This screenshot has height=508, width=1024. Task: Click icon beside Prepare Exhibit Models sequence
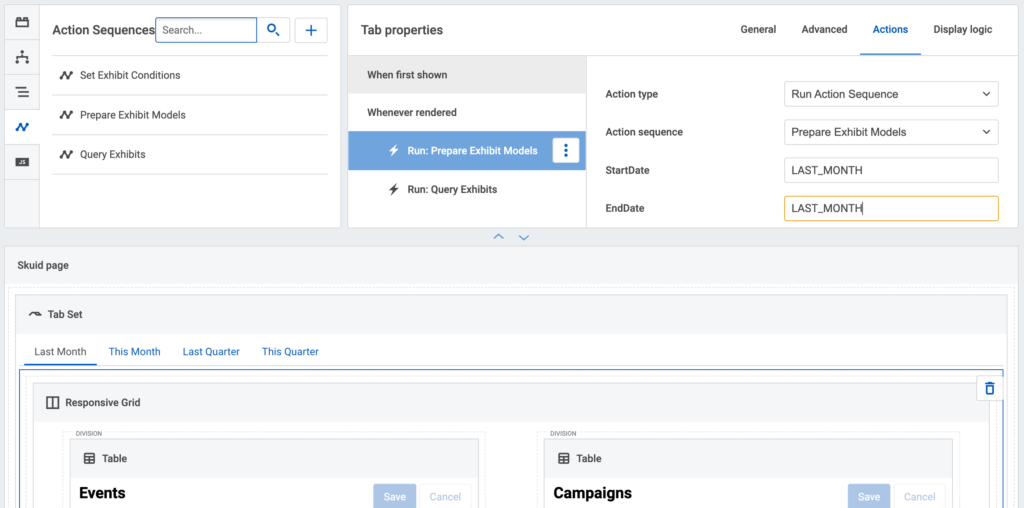pos(65,115)
